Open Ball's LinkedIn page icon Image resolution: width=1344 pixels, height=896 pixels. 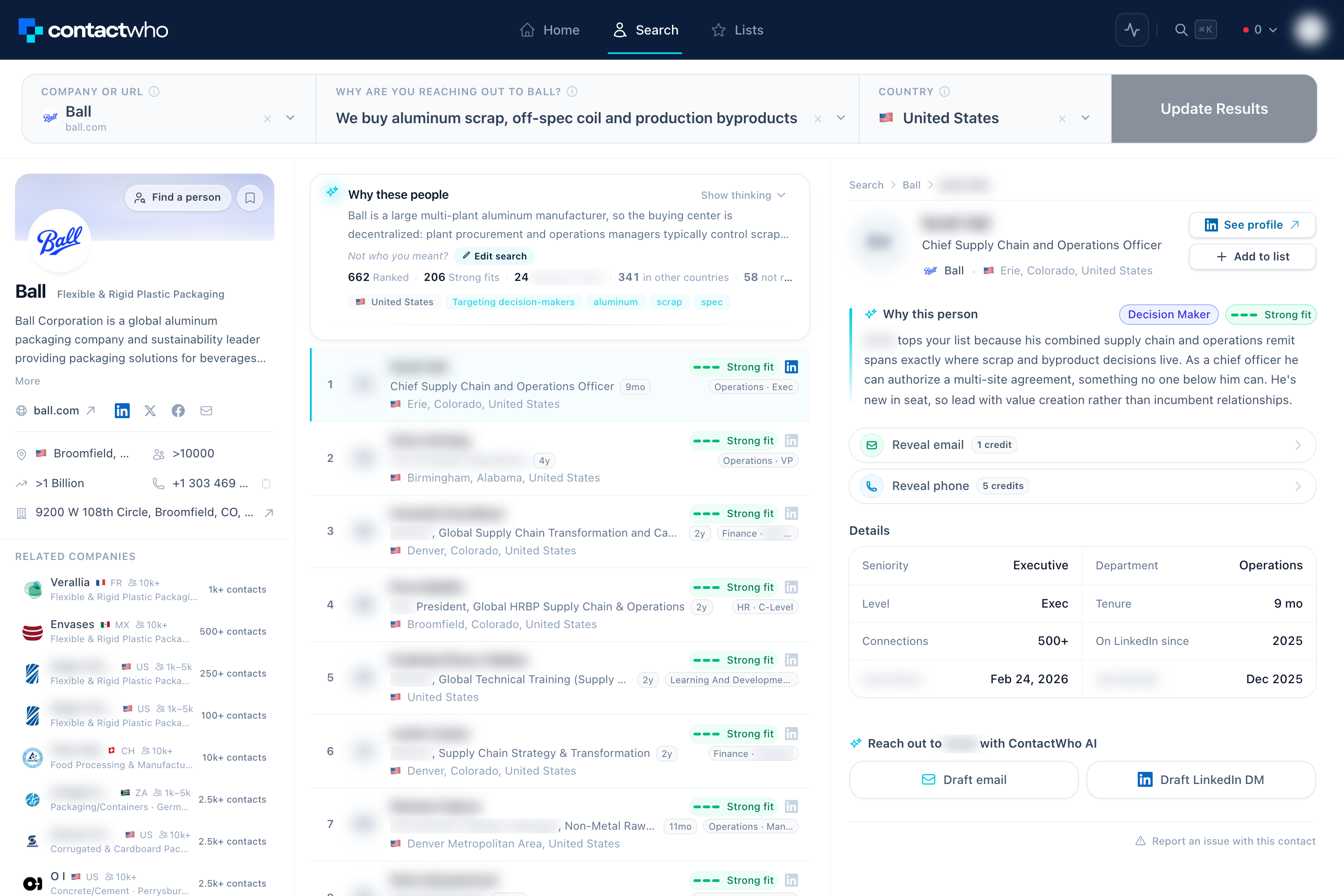122,410
